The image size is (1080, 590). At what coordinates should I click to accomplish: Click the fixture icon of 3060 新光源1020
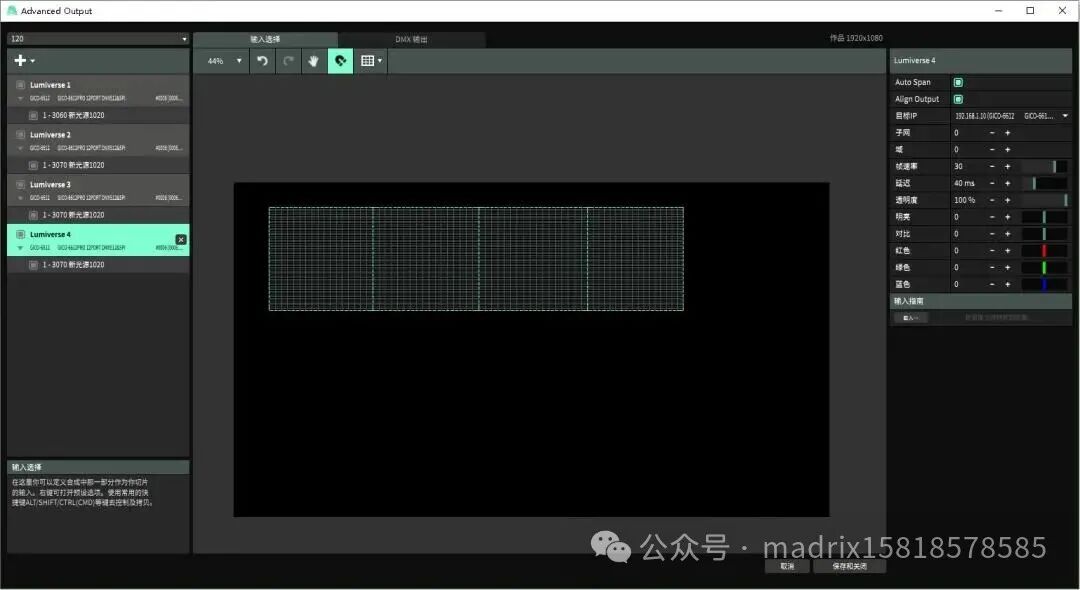[34, 114]
